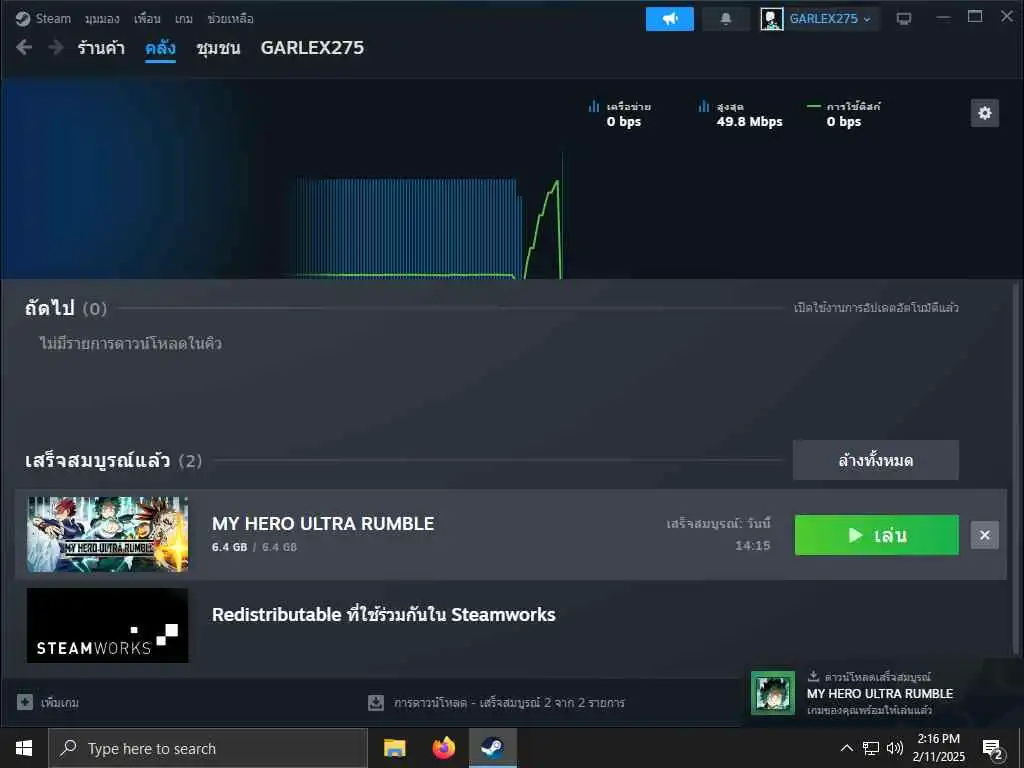Viewport: 1024px width, 768px height.
Task: Open the ร้านค้า (Store) tab
Action: tap(101, 48)
